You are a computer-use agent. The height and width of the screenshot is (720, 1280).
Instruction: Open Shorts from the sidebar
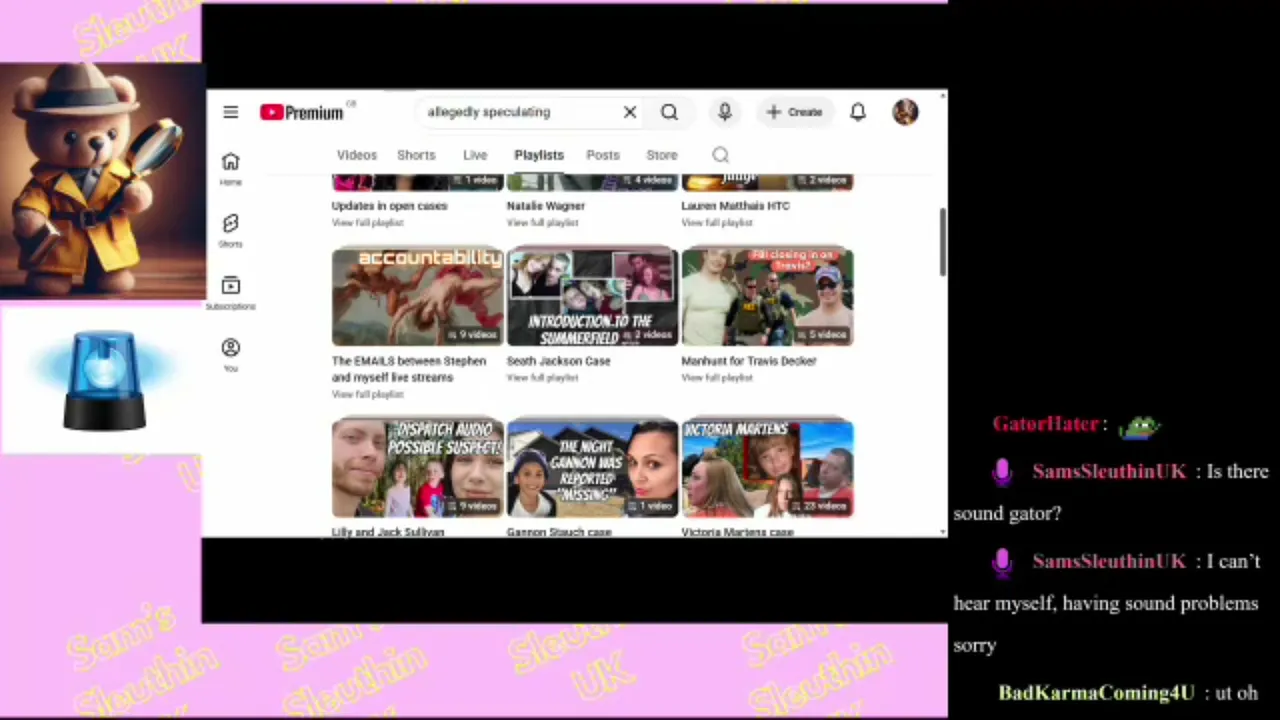231,230
